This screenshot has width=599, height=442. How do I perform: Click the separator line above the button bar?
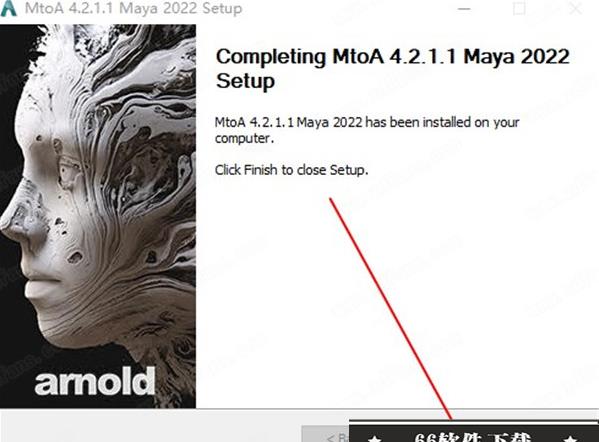(x=300, y=409)
